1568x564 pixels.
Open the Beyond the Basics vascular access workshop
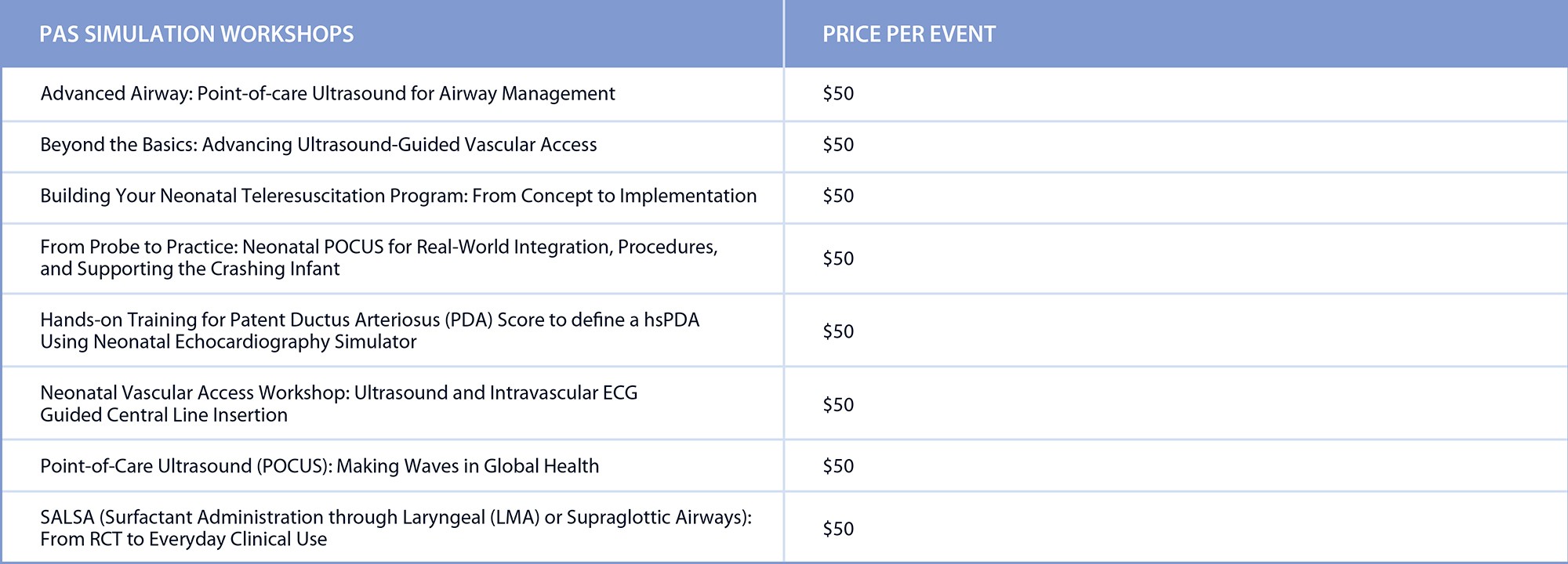coord(318,145)
